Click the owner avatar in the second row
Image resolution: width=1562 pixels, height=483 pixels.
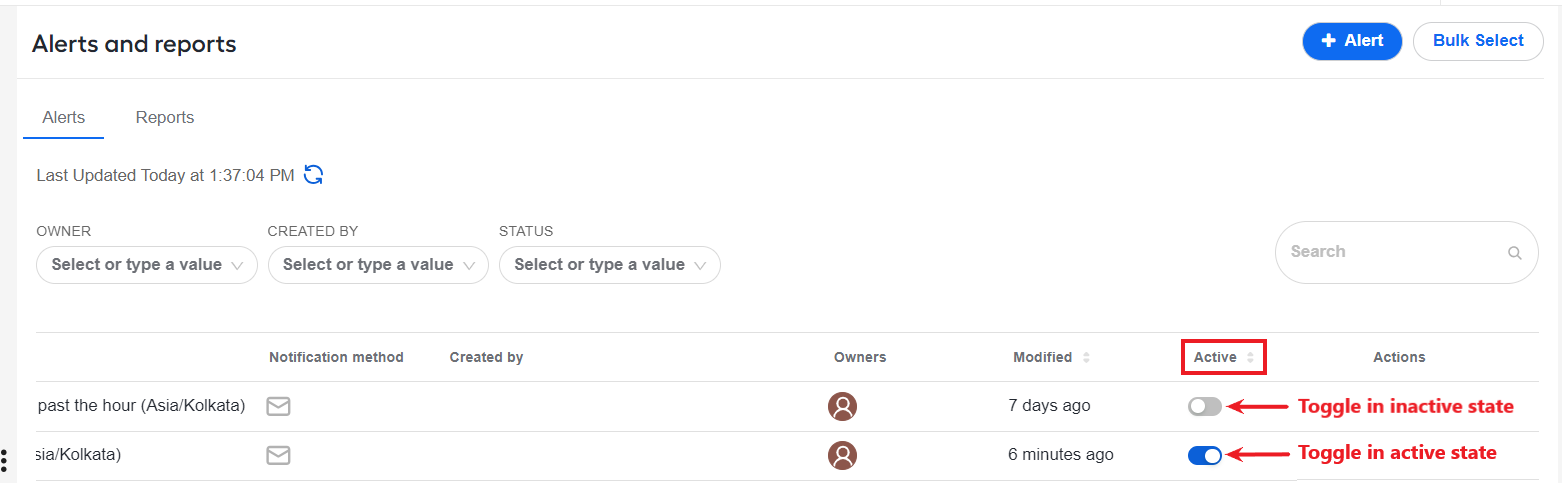click(843, 455)
